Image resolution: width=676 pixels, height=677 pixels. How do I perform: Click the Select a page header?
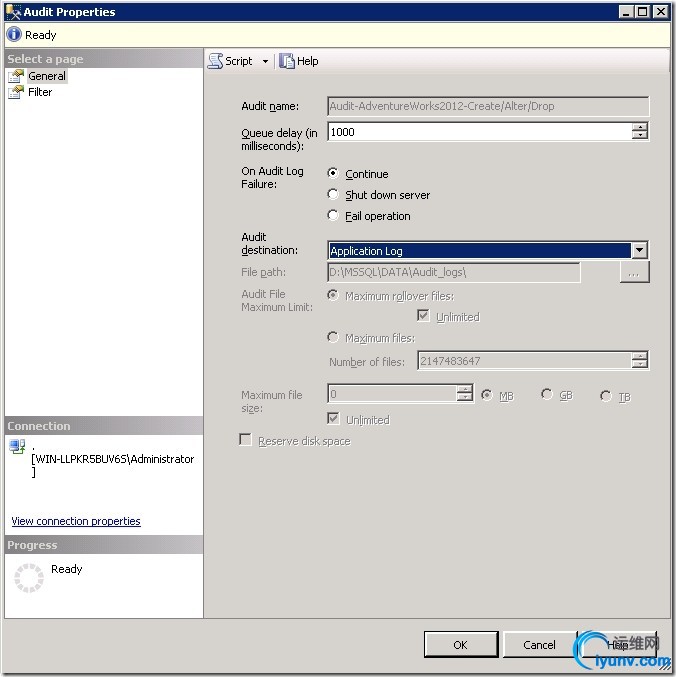point(104,59)
